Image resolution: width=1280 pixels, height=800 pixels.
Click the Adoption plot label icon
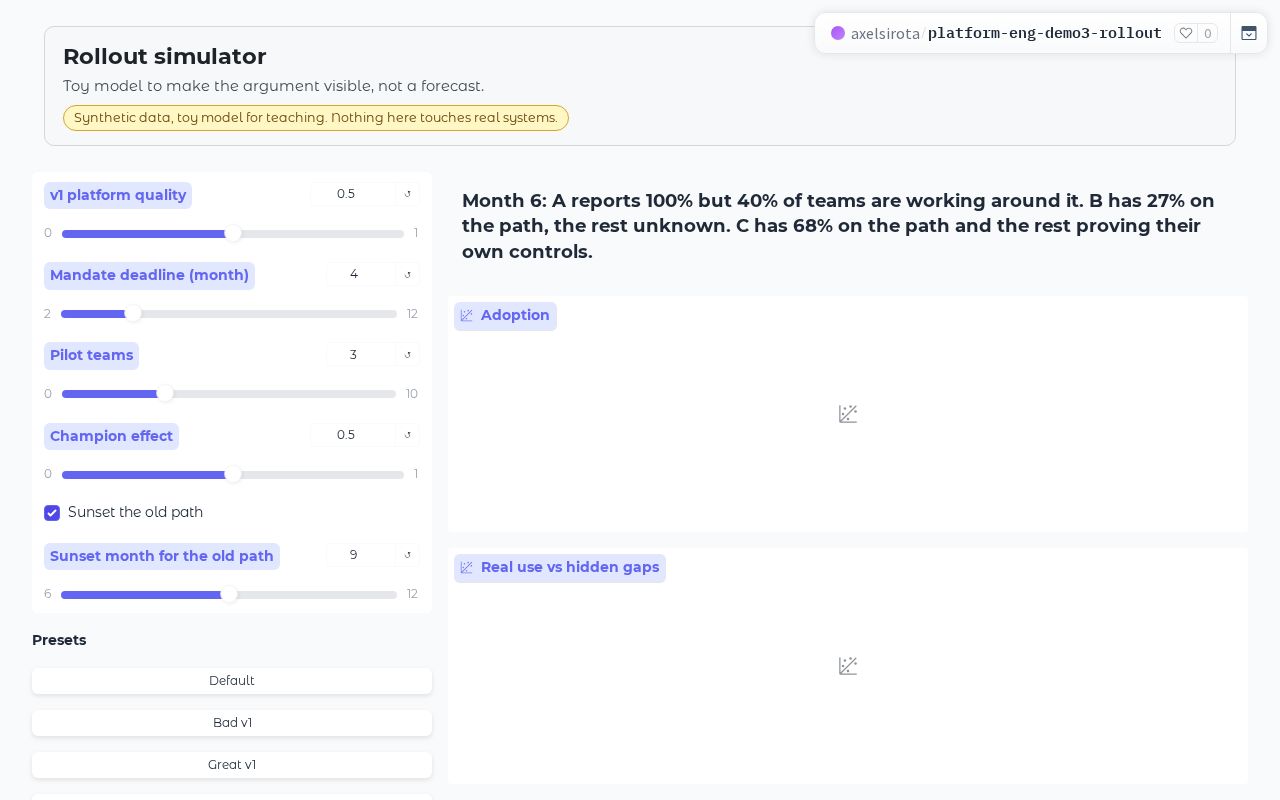466,315
